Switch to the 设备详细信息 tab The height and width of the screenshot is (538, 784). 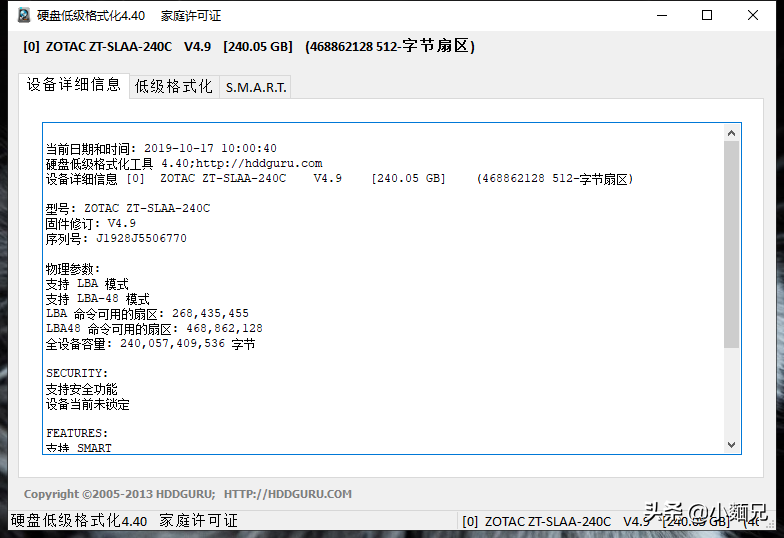(74, 85)
